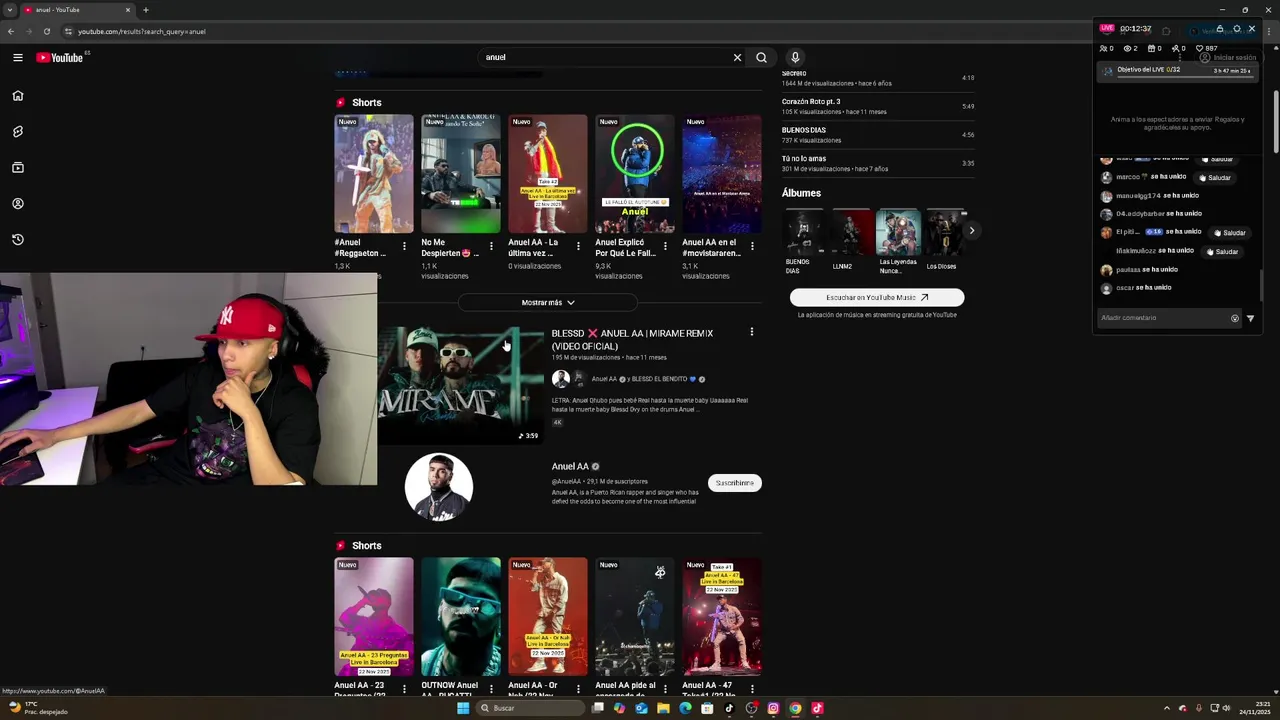The height and width of the screenshot is (720, 1280).
Task: Open the You profile sidebar icon
Action: (x=18, y=204)
